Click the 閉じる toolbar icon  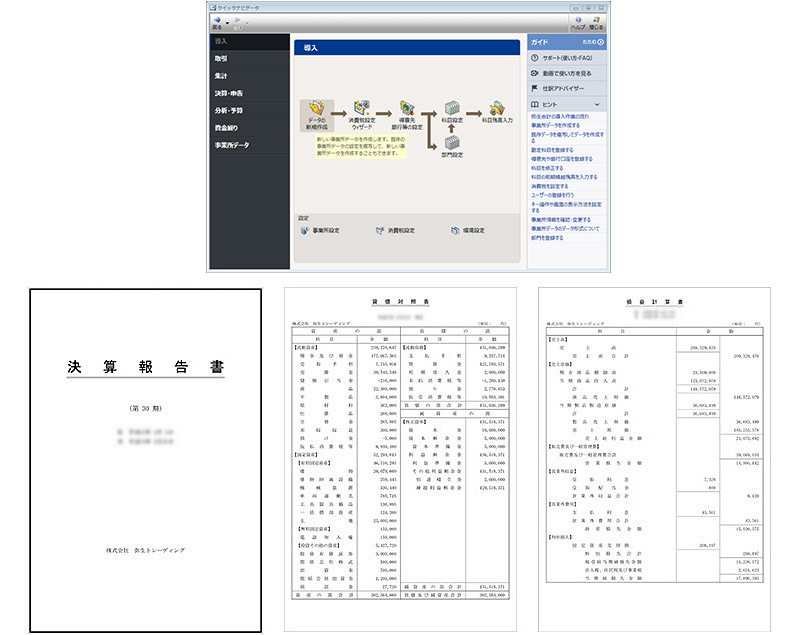(599, 21)
